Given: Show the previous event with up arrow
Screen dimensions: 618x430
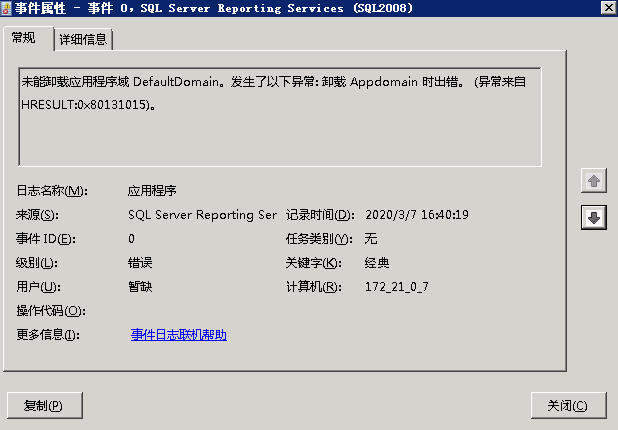Looking at the screenshot, I should (x=594, y=181).
